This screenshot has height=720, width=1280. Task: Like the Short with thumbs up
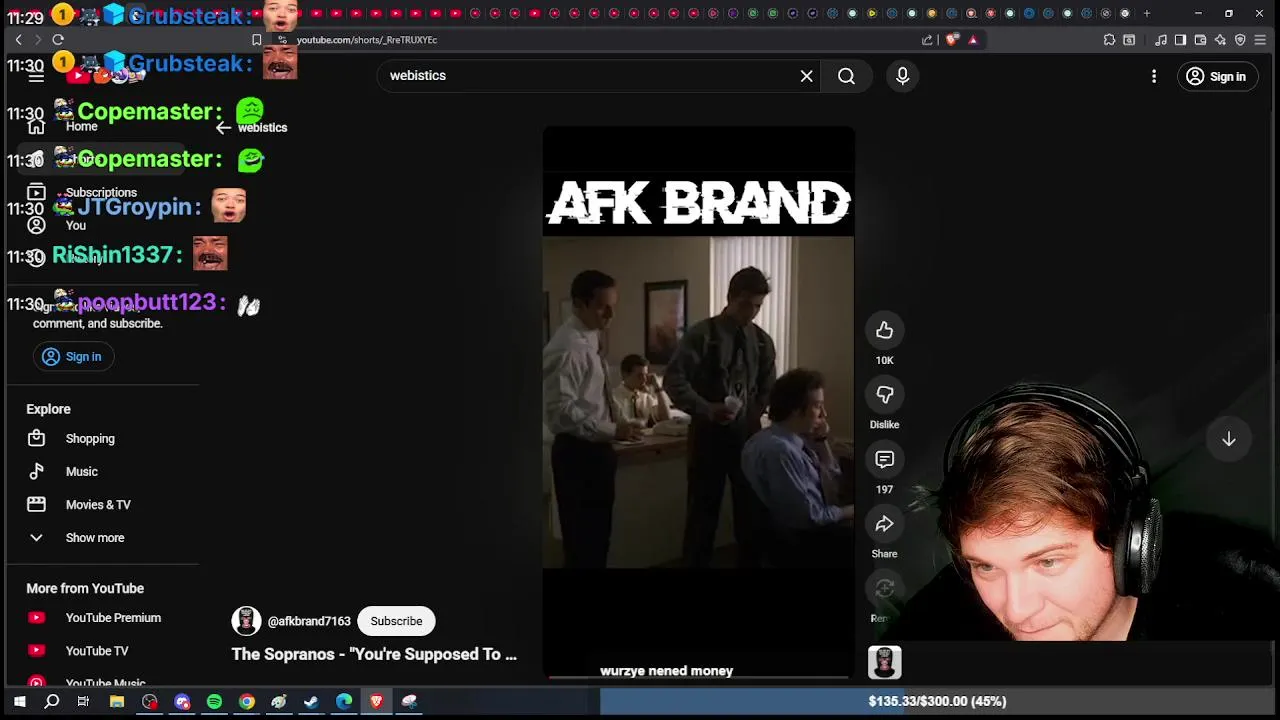[884, 330]
